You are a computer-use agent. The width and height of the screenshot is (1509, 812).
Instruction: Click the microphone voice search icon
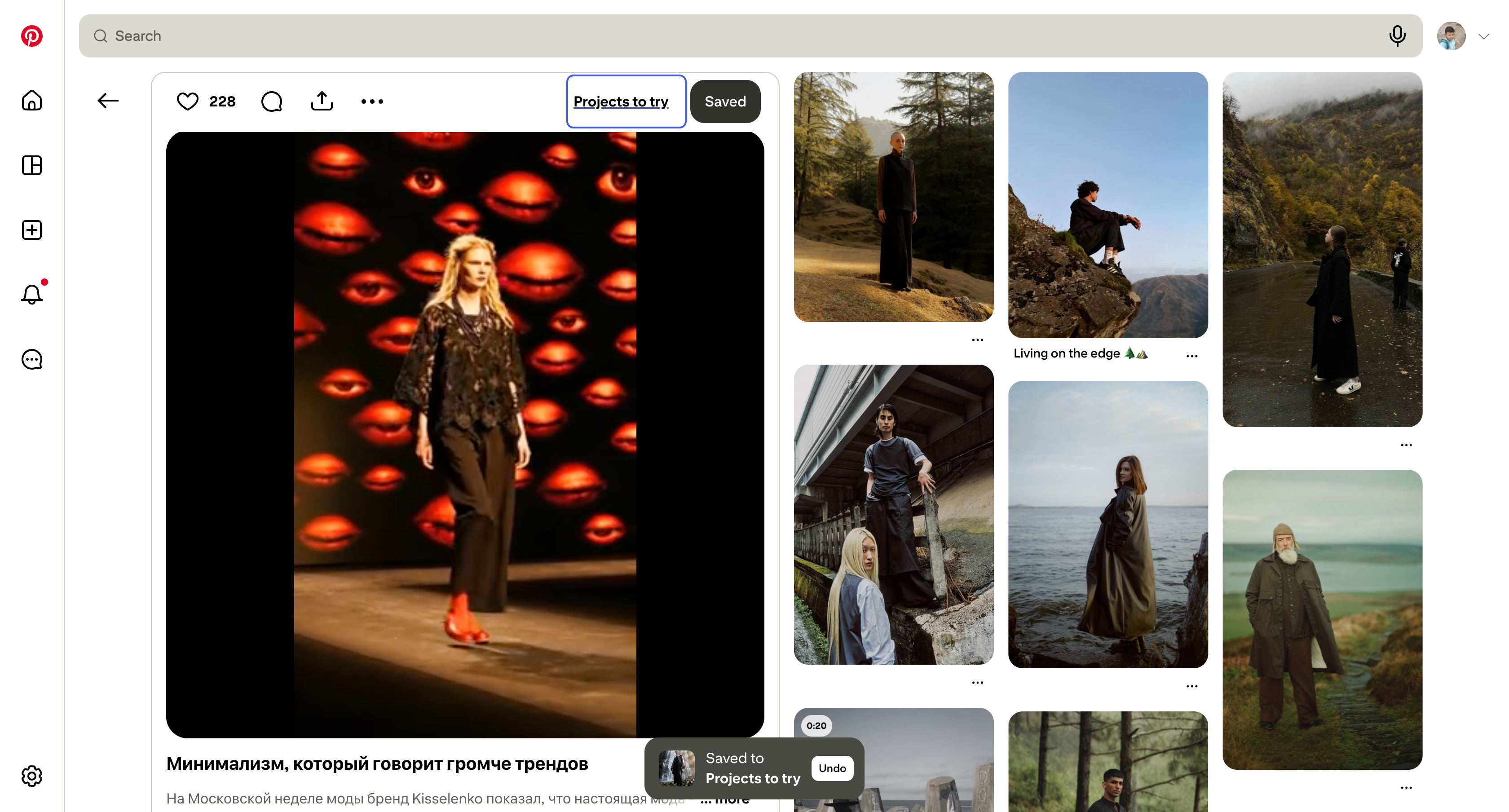point(1397,36)
